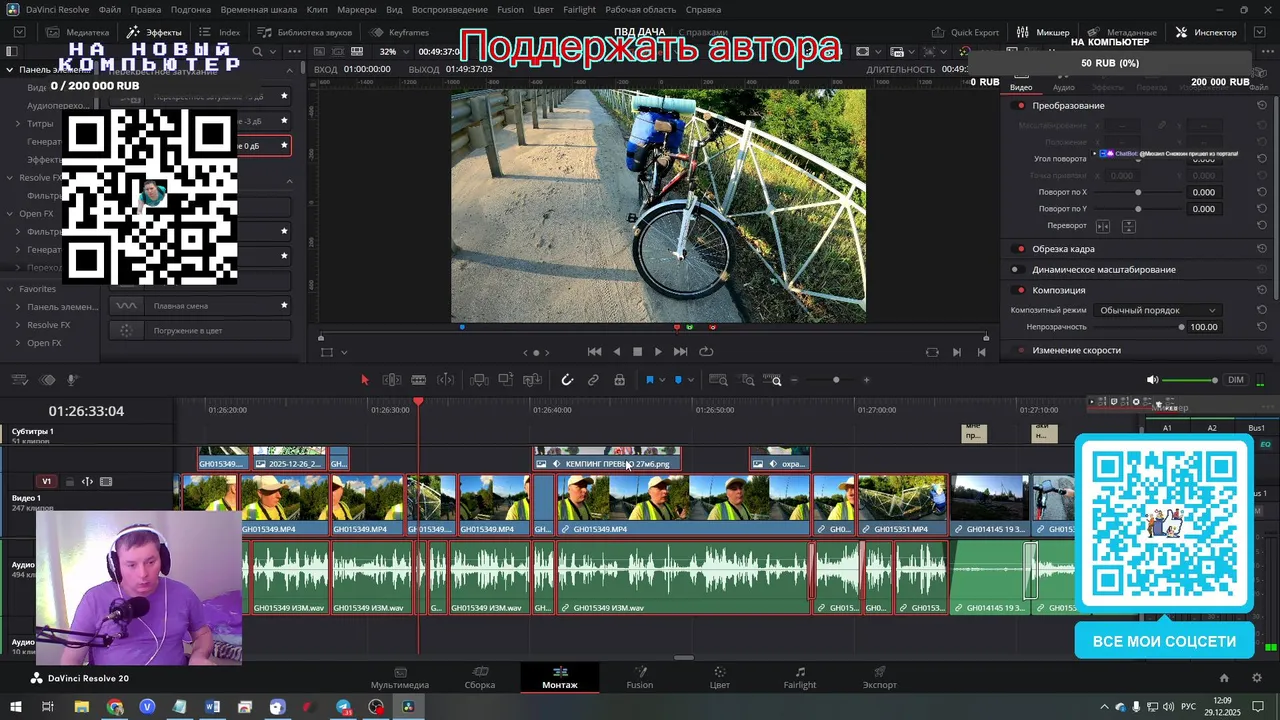Adjust the timeline zoom slider
This screenshot has width=1280, height=720.
coord(836,380)
